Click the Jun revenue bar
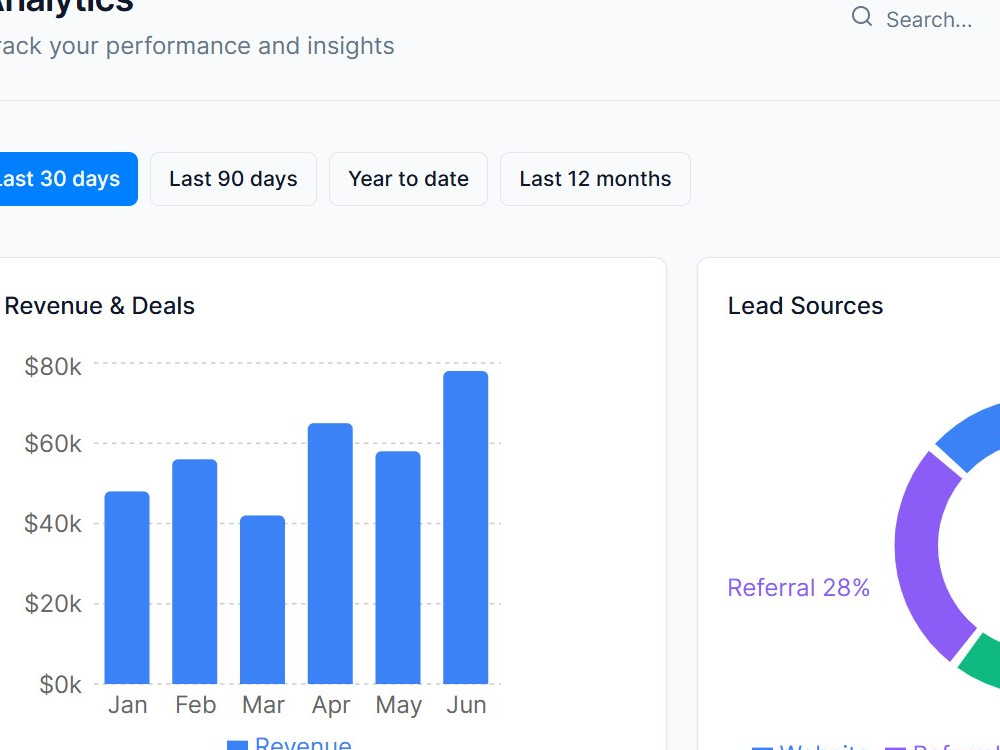 pos(466,527)
